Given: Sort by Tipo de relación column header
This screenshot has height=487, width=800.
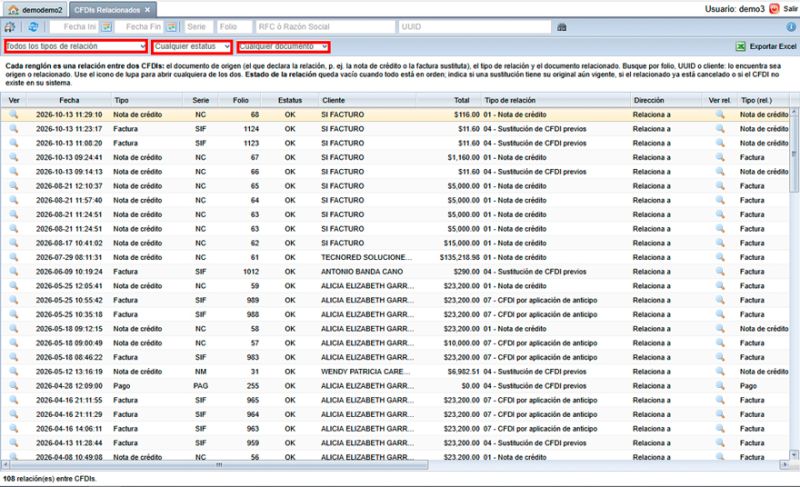Looking at the screenshot, I should pyautogui.click(x=556, y=100).
